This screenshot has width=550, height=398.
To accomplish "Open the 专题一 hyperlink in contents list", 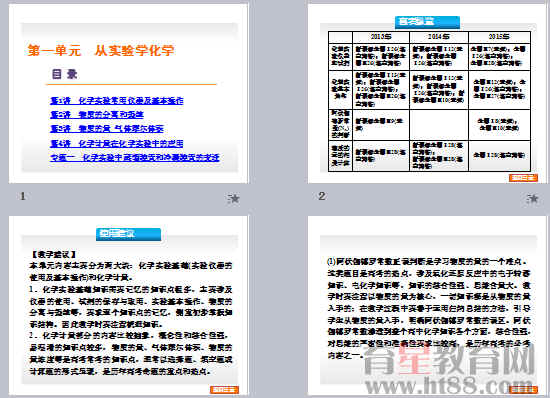I will [135, 157].
